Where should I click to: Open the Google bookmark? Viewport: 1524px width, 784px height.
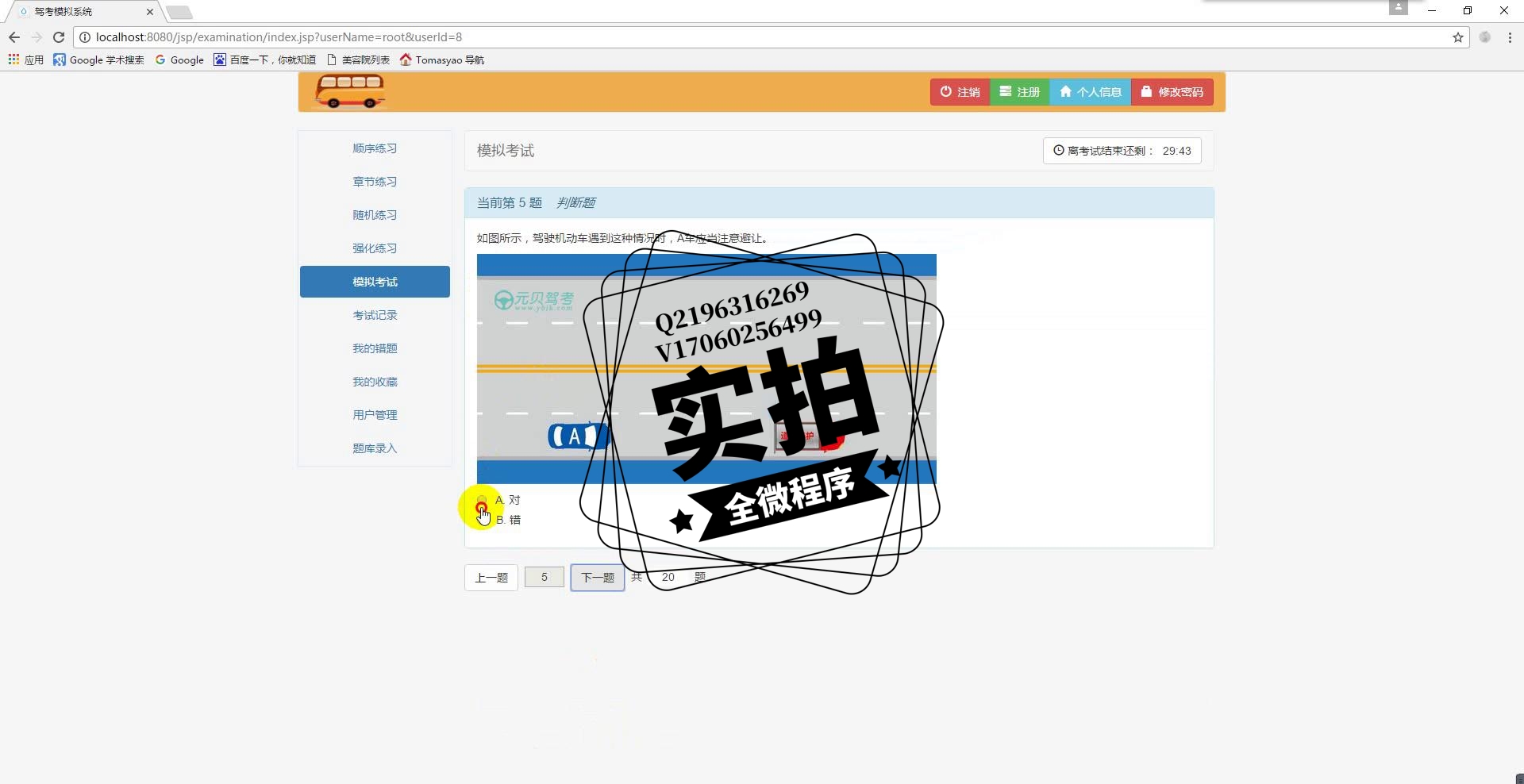pos(179,60)
